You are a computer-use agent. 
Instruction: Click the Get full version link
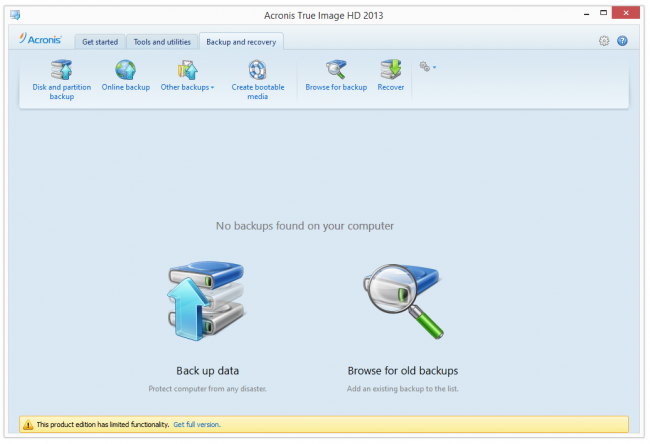coord(196,425)
